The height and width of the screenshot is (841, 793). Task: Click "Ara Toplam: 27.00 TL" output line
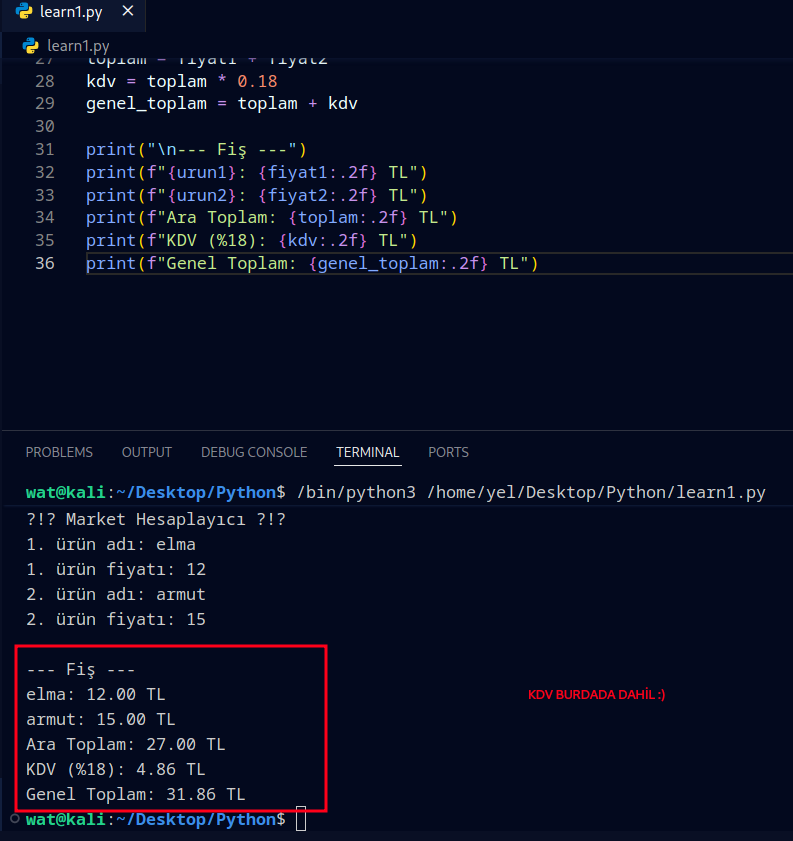click(x=126, y=744)
